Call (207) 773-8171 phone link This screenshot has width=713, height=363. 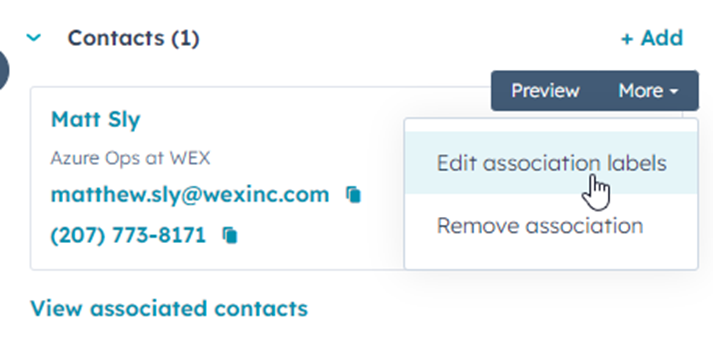128,235
